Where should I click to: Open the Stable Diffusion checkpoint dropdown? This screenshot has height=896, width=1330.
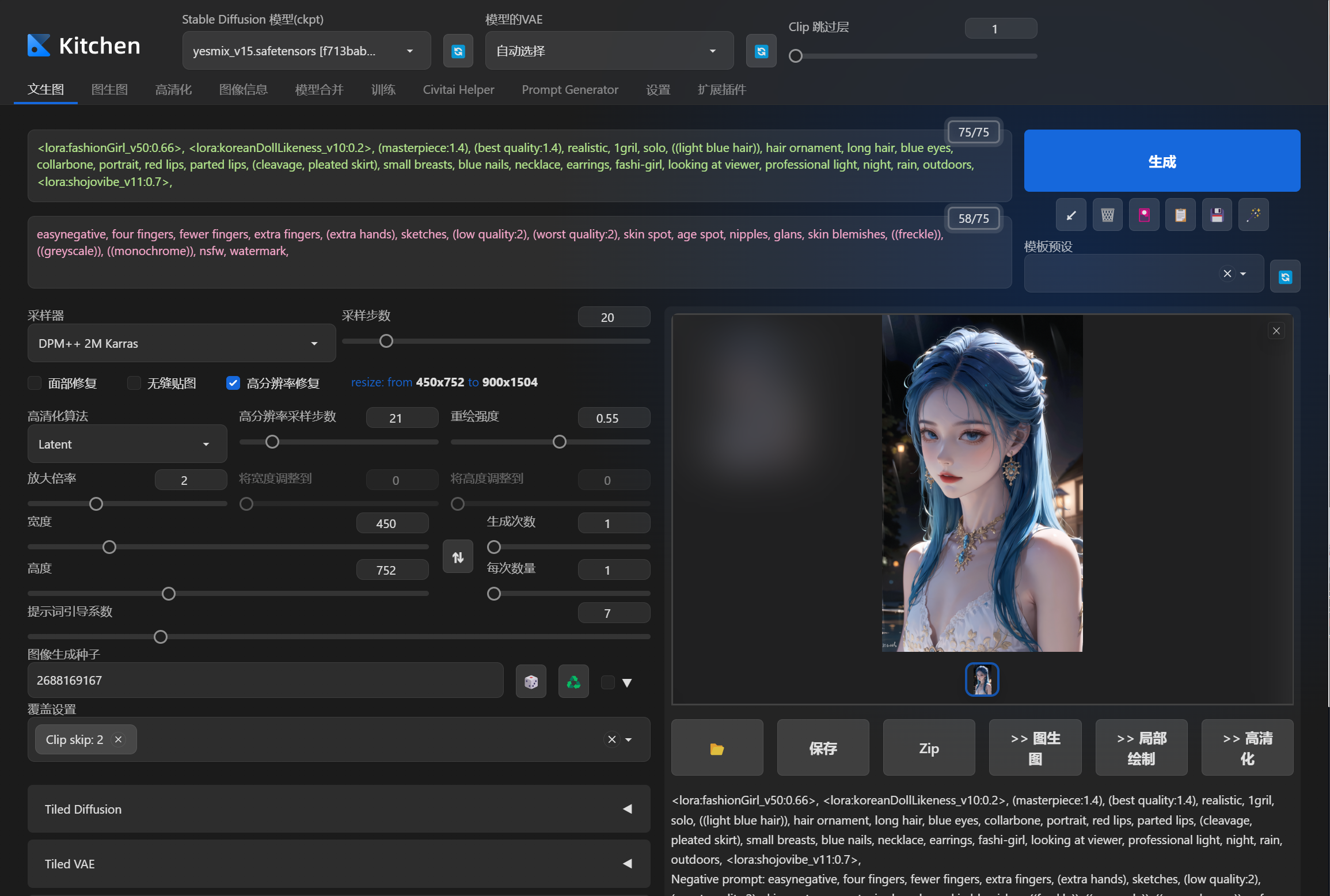(306, 51)
